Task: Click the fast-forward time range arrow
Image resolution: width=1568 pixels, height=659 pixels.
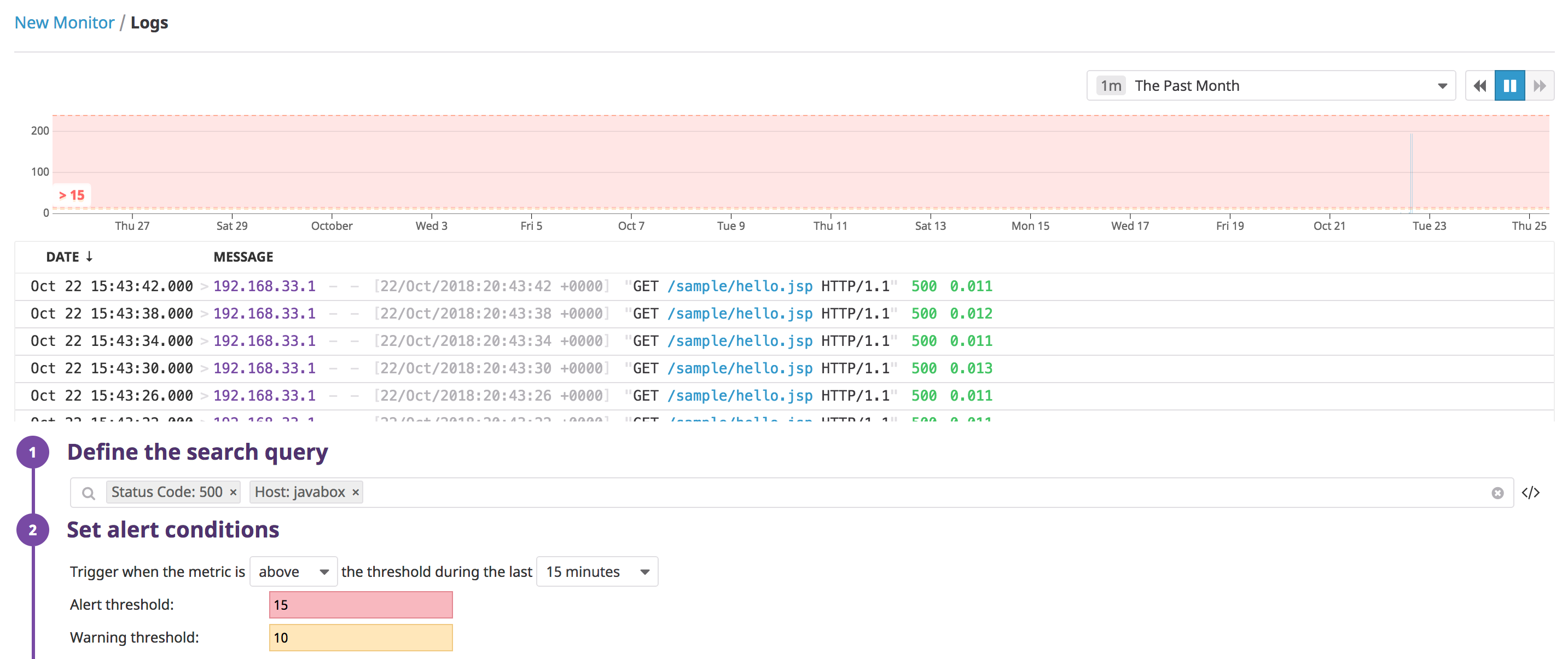Action: click(1540, 85)
